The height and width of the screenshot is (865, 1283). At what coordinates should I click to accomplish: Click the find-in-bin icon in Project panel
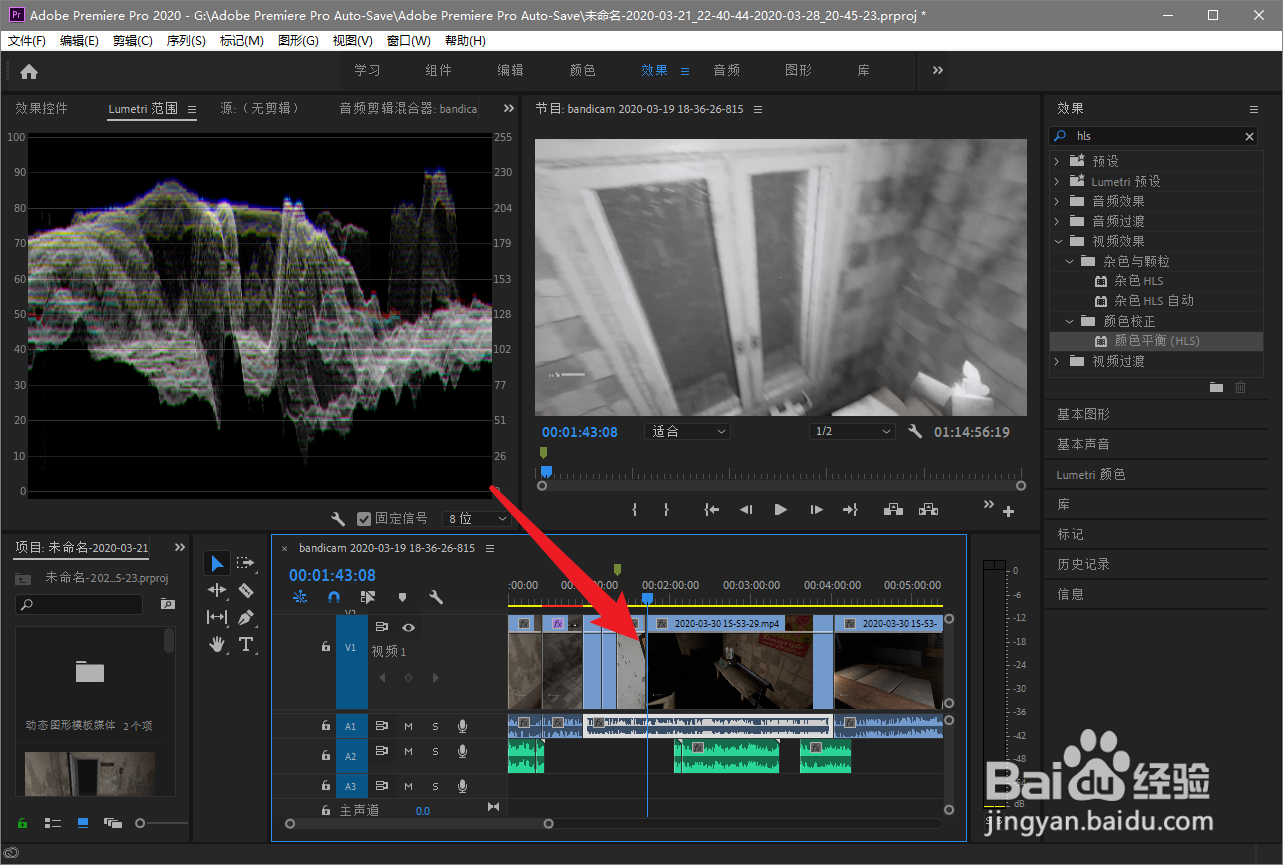point(167,605)
